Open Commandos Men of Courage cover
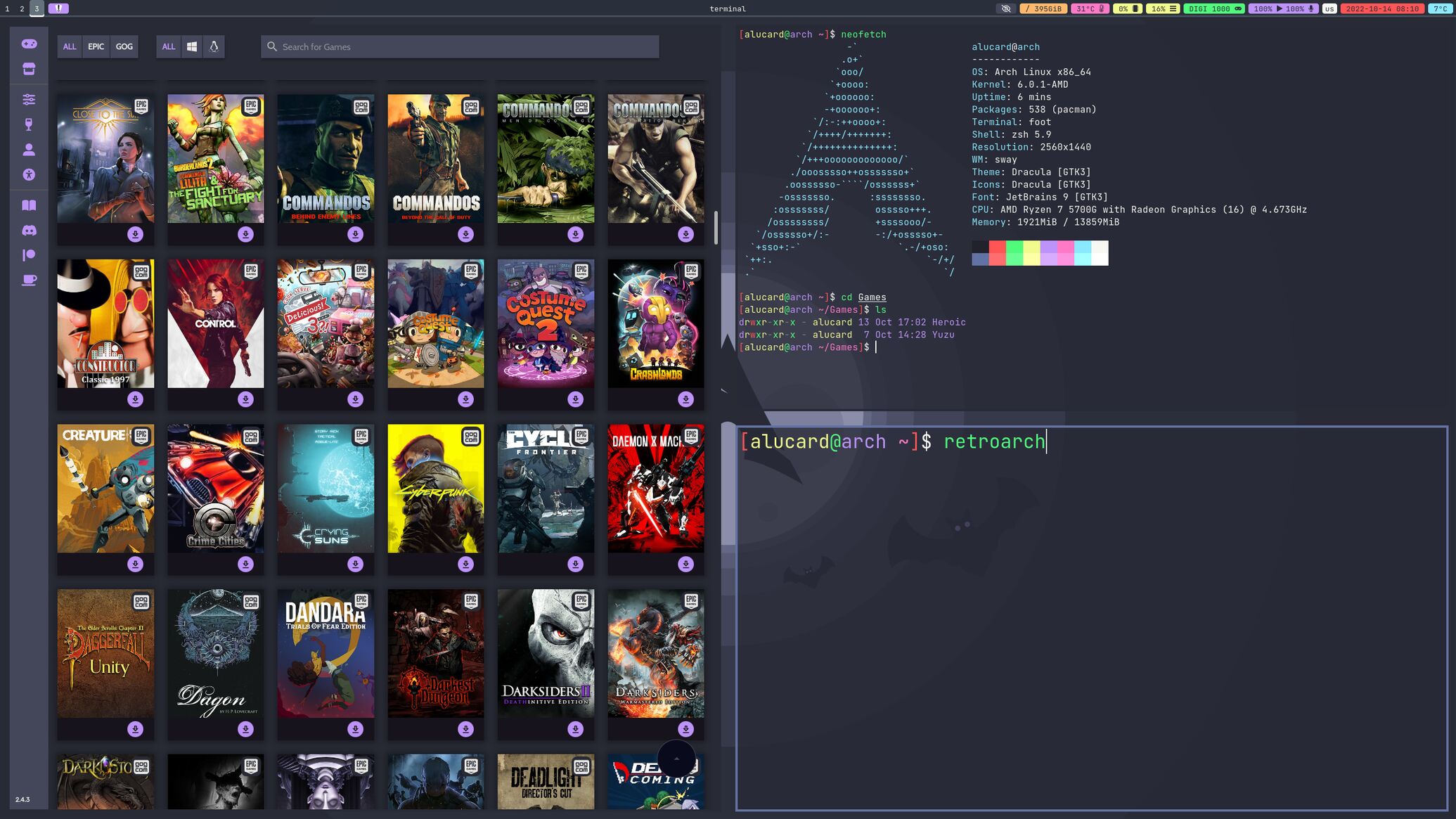This screenshot has width=1456, height=819. tap(546, 159)
